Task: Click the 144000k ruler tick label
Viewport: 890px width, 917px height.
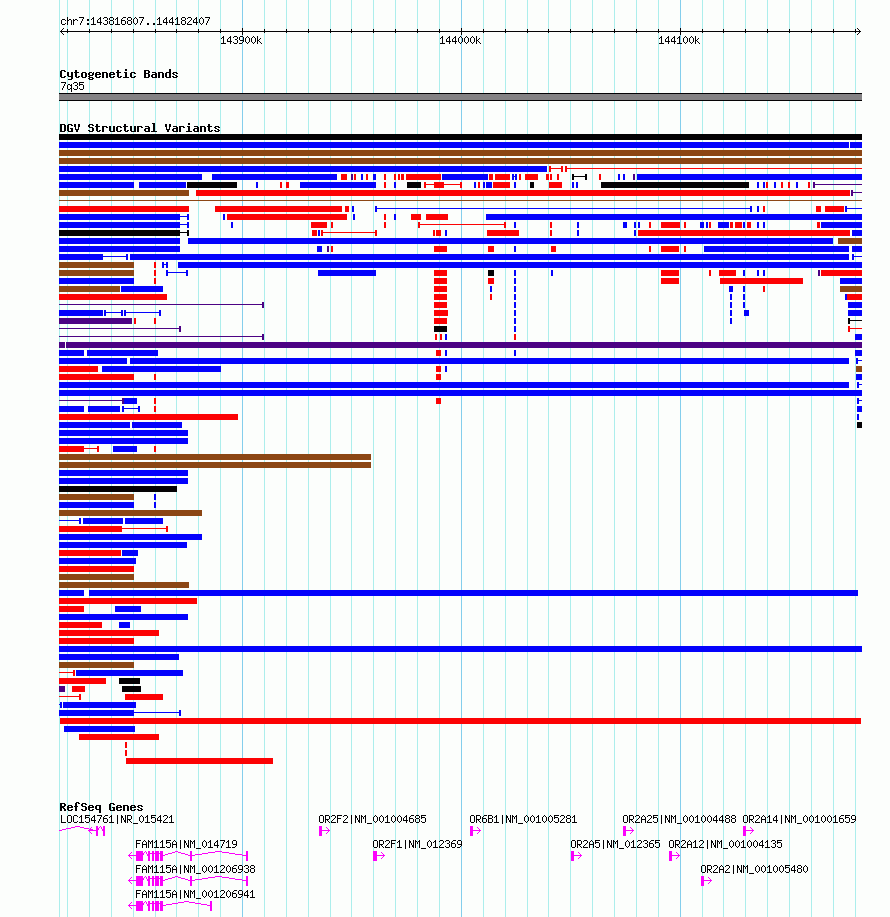Action: 460,40
